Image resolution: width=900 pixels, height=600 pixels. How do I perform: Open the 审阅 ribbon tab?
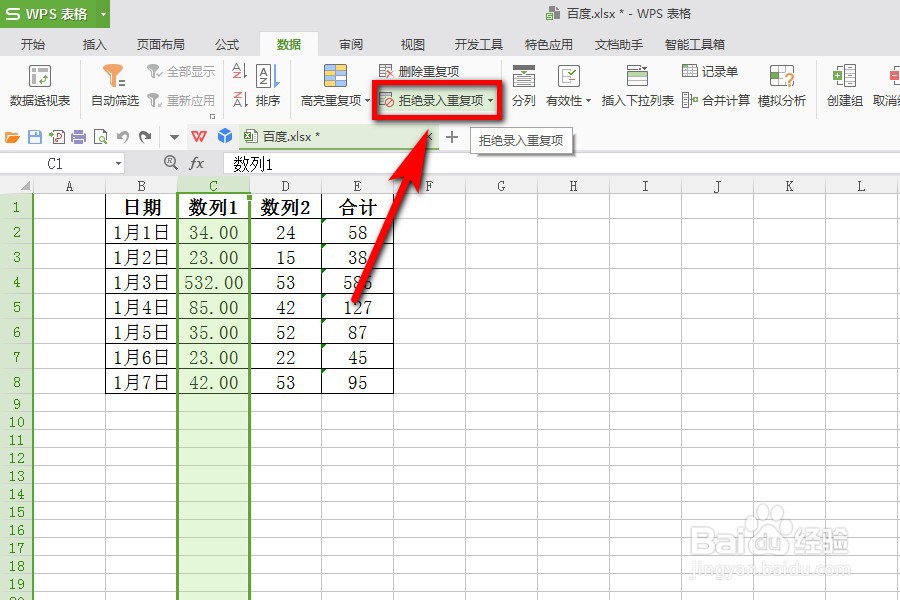pyautogui.click(x=350, y=44)
